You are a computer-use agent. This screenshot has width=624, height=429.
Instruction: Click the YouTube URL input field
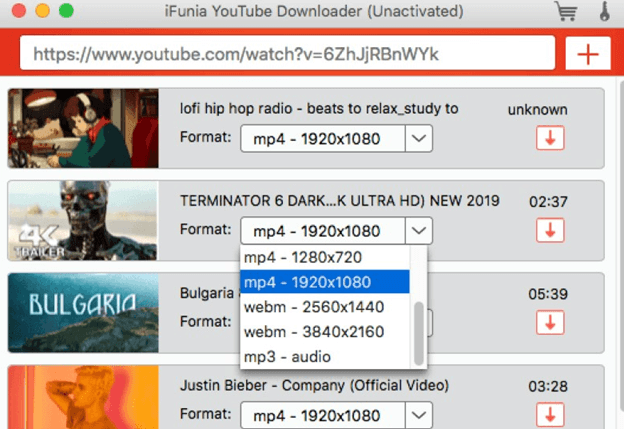click(287, 53)
